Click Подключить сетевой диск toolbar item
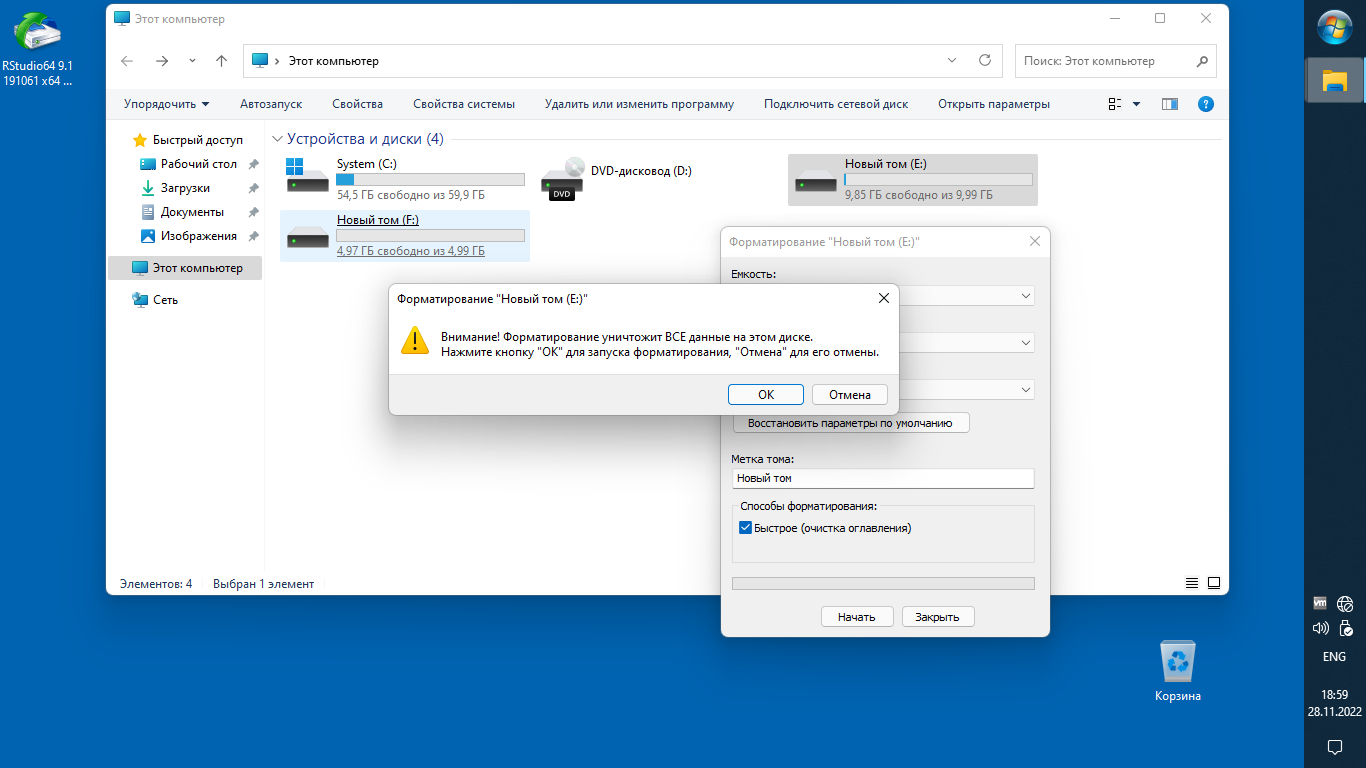The width and height of the screenshot is (1366, 768). click(x=835, y=104)
